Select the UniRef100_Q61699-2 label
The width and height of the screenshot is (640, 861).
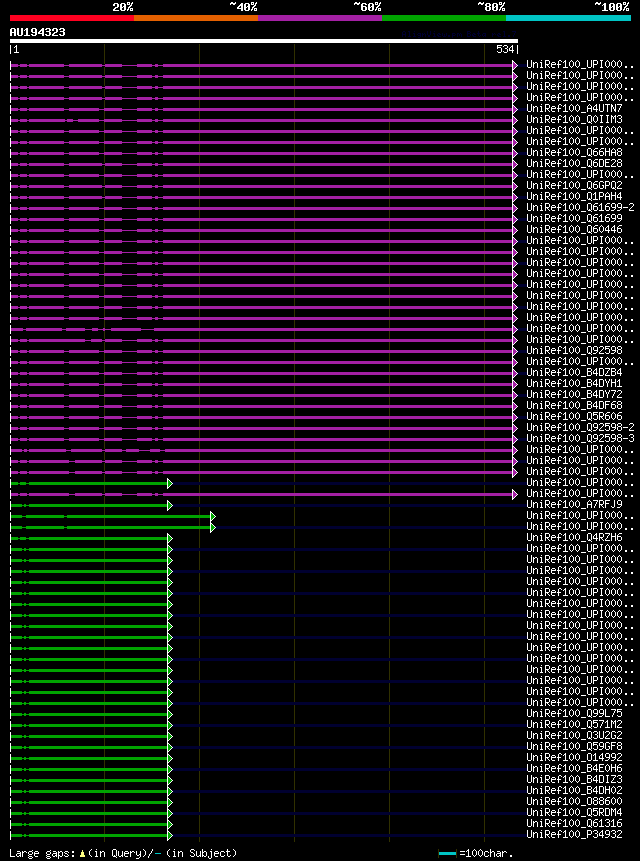[580, 208]
